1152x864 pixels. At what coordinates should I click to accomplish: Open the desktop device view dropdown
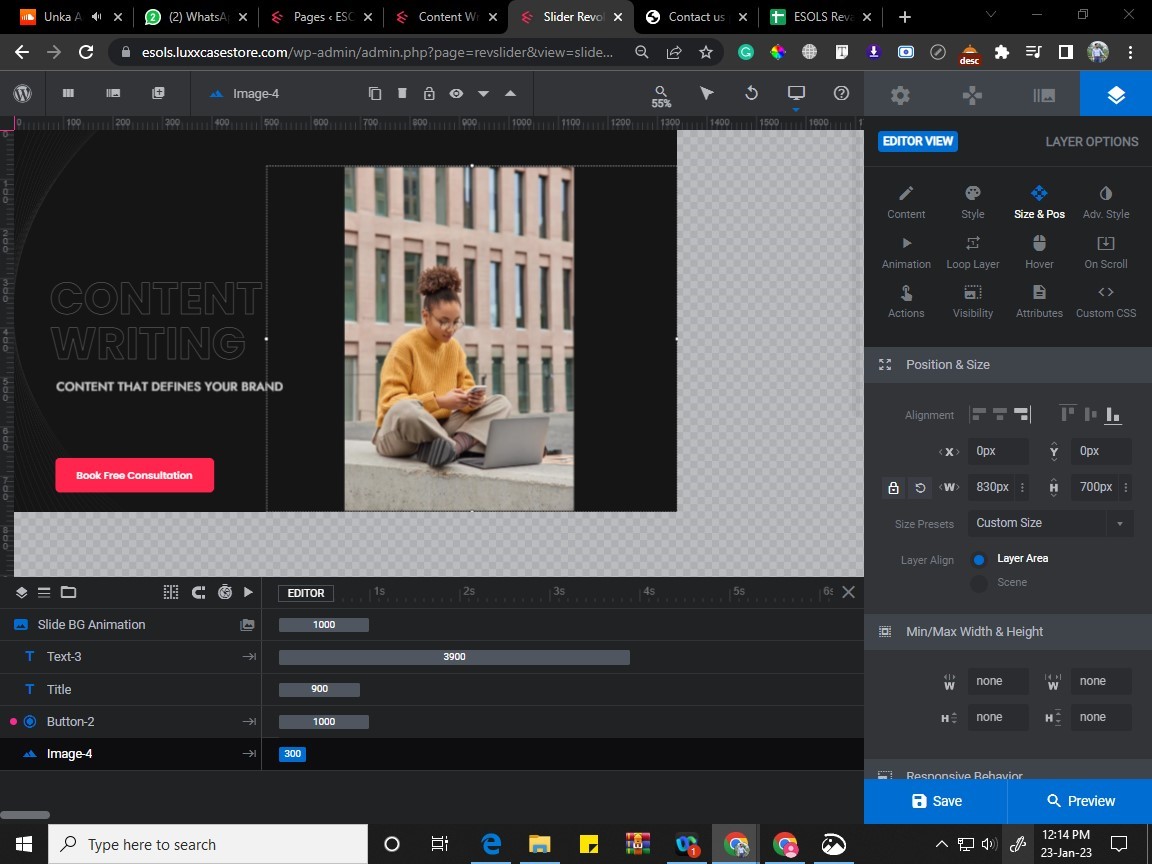pos(796,93)
